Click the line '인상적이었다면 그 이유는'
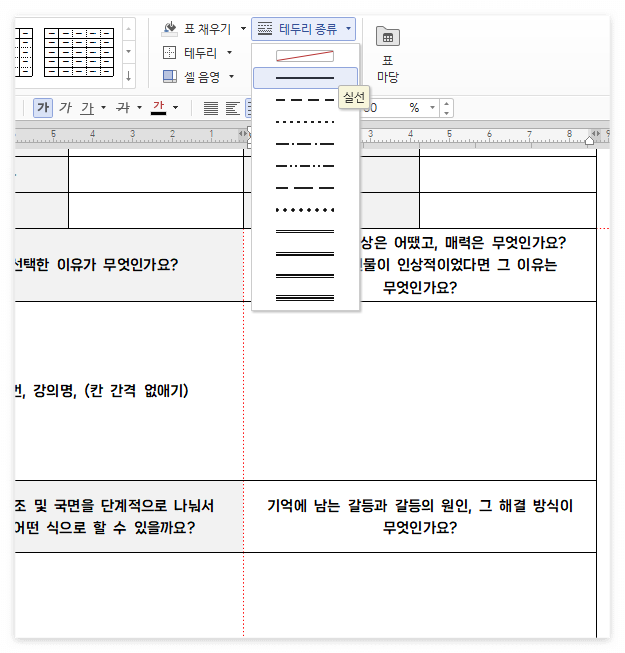This screenshot has width=625, height=653. pyautogui.click(x=477, y=265)
